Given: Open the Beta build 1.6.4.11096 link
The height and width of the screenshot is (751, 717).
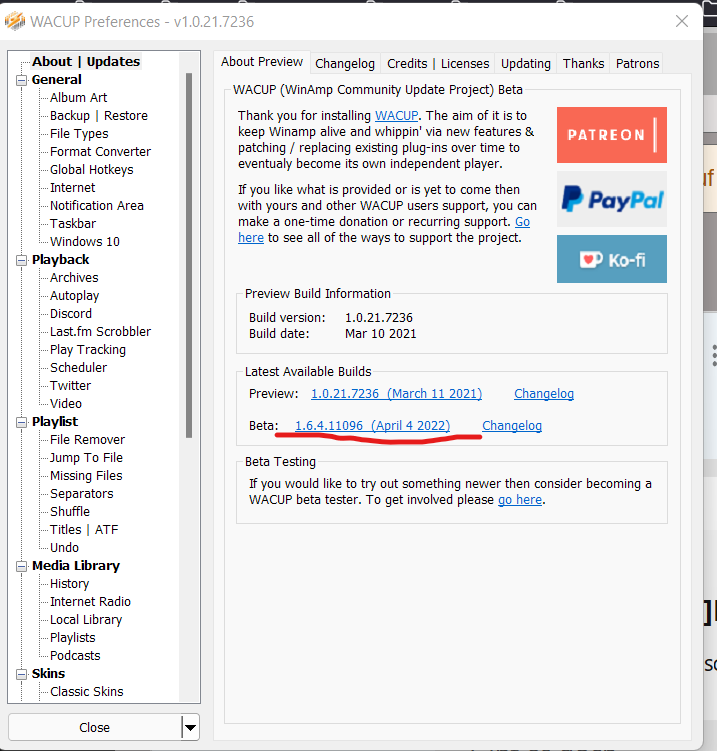Looking at the screenshot, I should pos(373,426).
